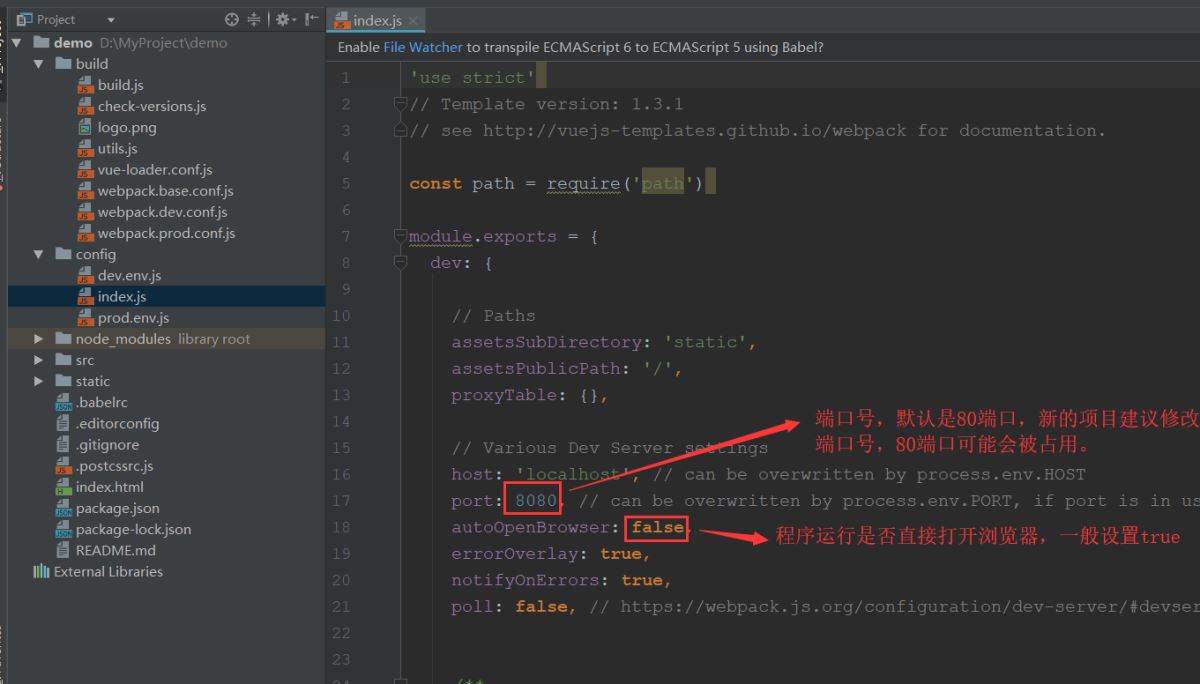The image size is (1200, 684).
Task: Select prod.env.js in the tree
Action: 133,318
